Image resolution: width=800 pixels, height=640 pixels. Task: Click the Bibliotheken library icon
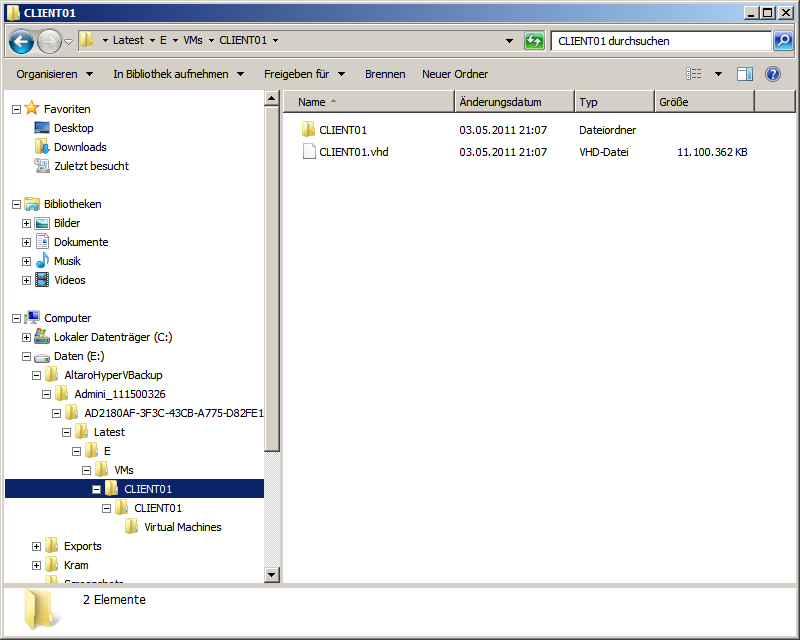click(x=32, y=204)
